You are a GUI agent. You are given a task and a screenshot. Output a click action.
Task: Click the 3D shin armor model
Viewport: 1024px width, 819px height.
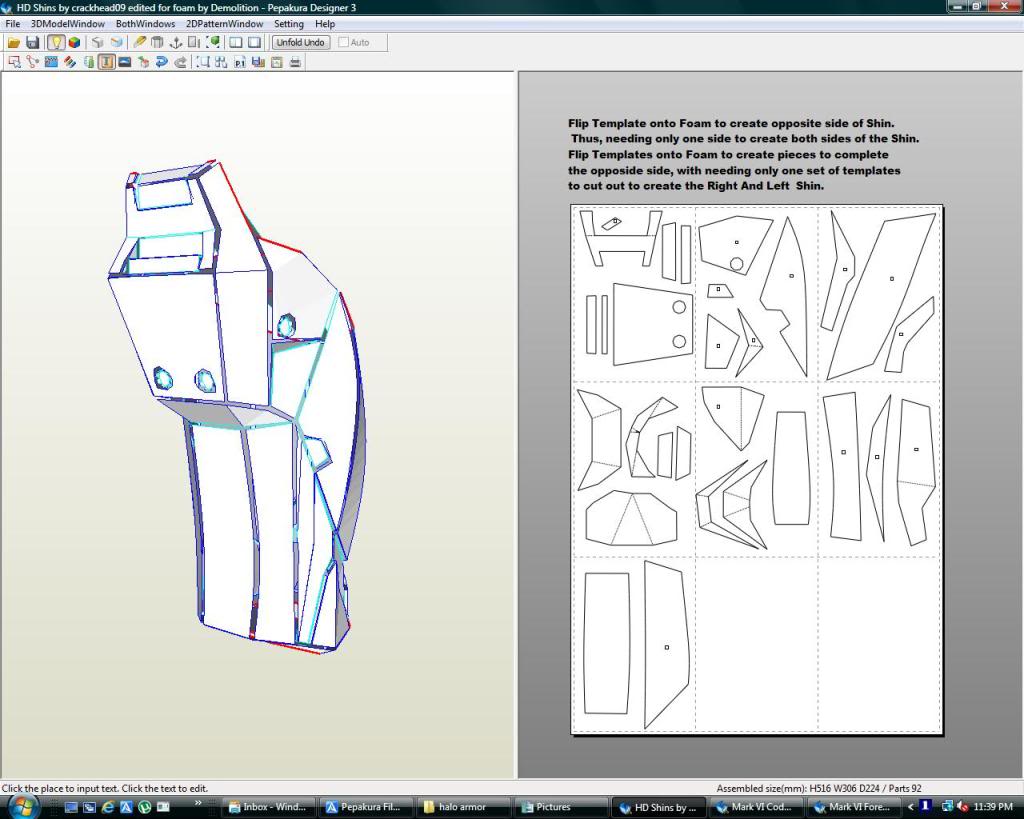coord(238,405)
